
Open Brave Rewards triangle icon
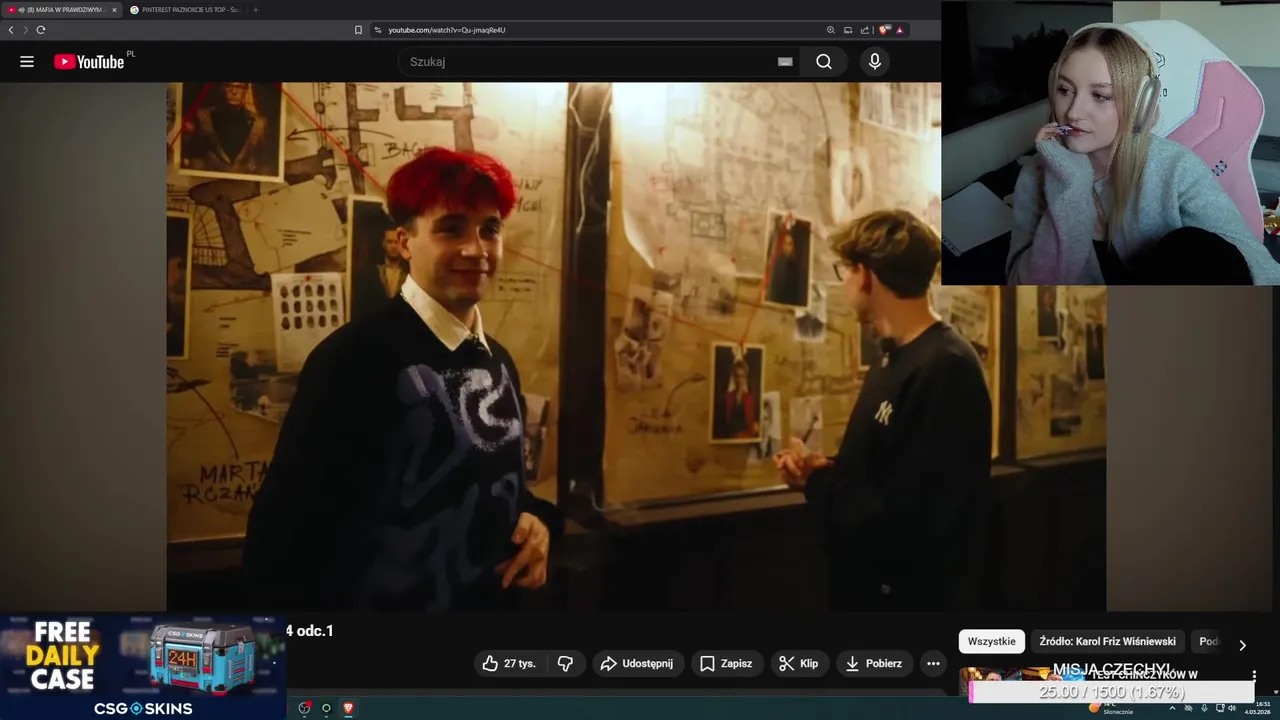click(899, 30)
